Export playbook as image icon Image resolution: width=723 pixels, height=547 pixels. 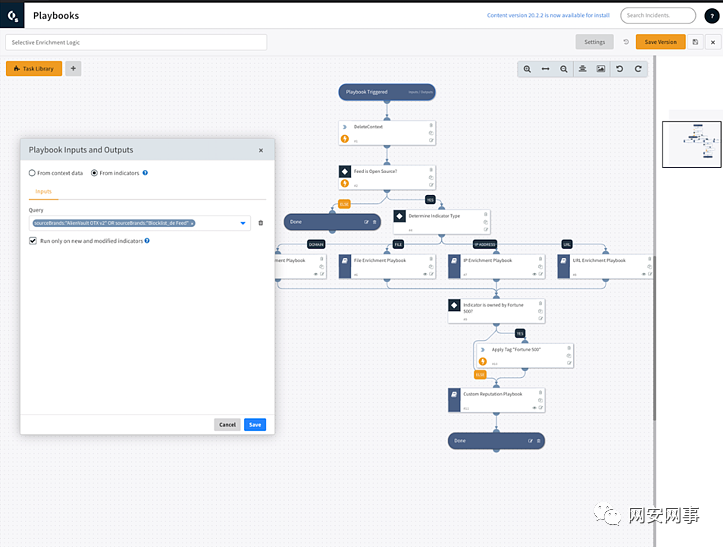[601, 69]
